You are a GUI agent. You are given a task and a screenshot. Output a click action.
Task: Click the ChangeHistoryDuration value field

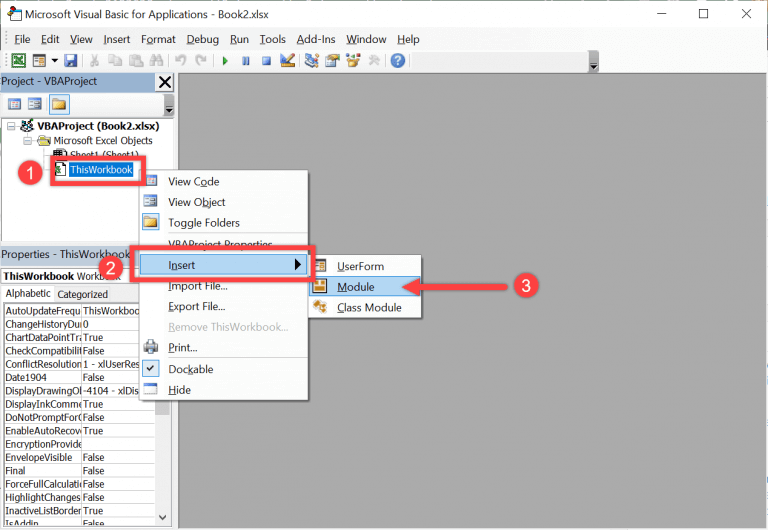110,324
